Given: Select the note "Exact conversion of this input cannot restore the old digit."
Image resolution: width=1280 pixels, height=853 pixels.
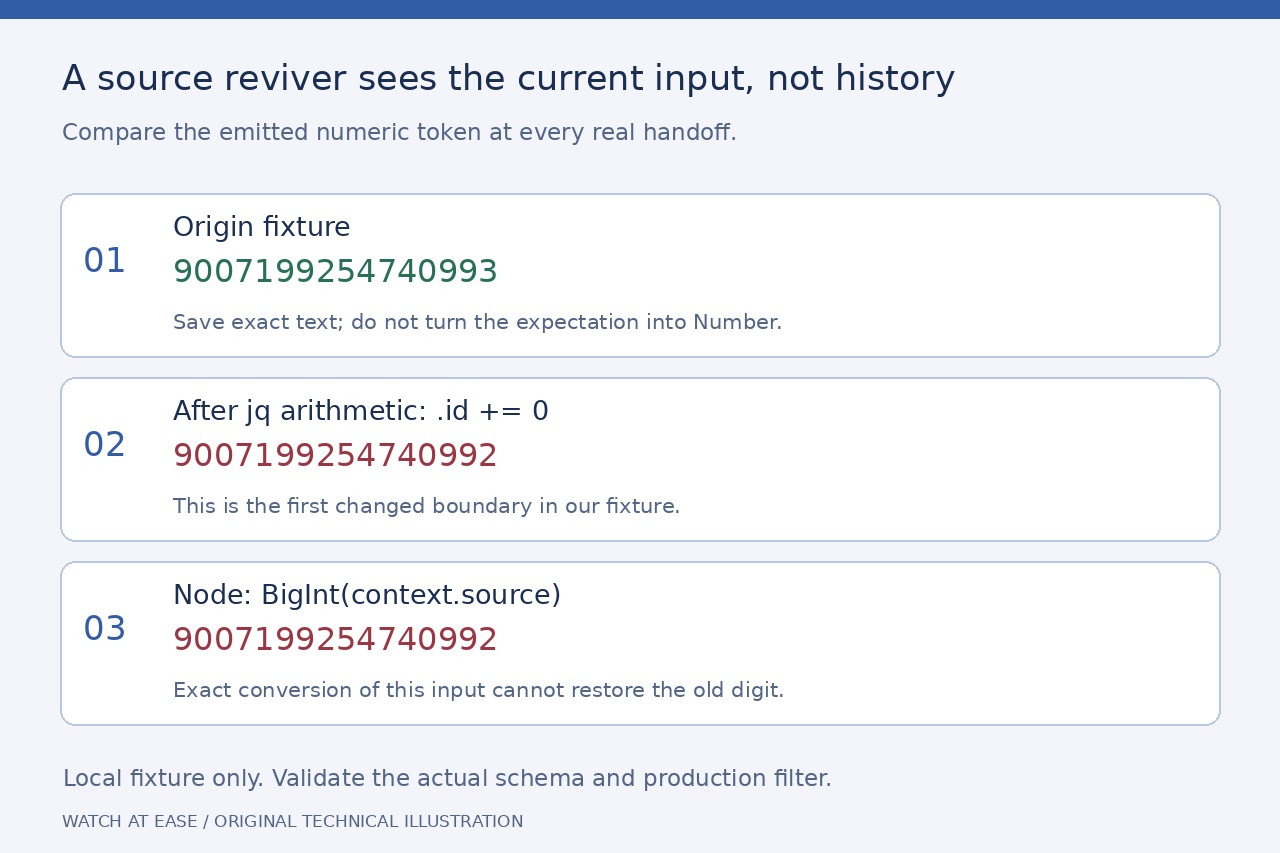Looking at the screenshot, I should coord(478,690).
